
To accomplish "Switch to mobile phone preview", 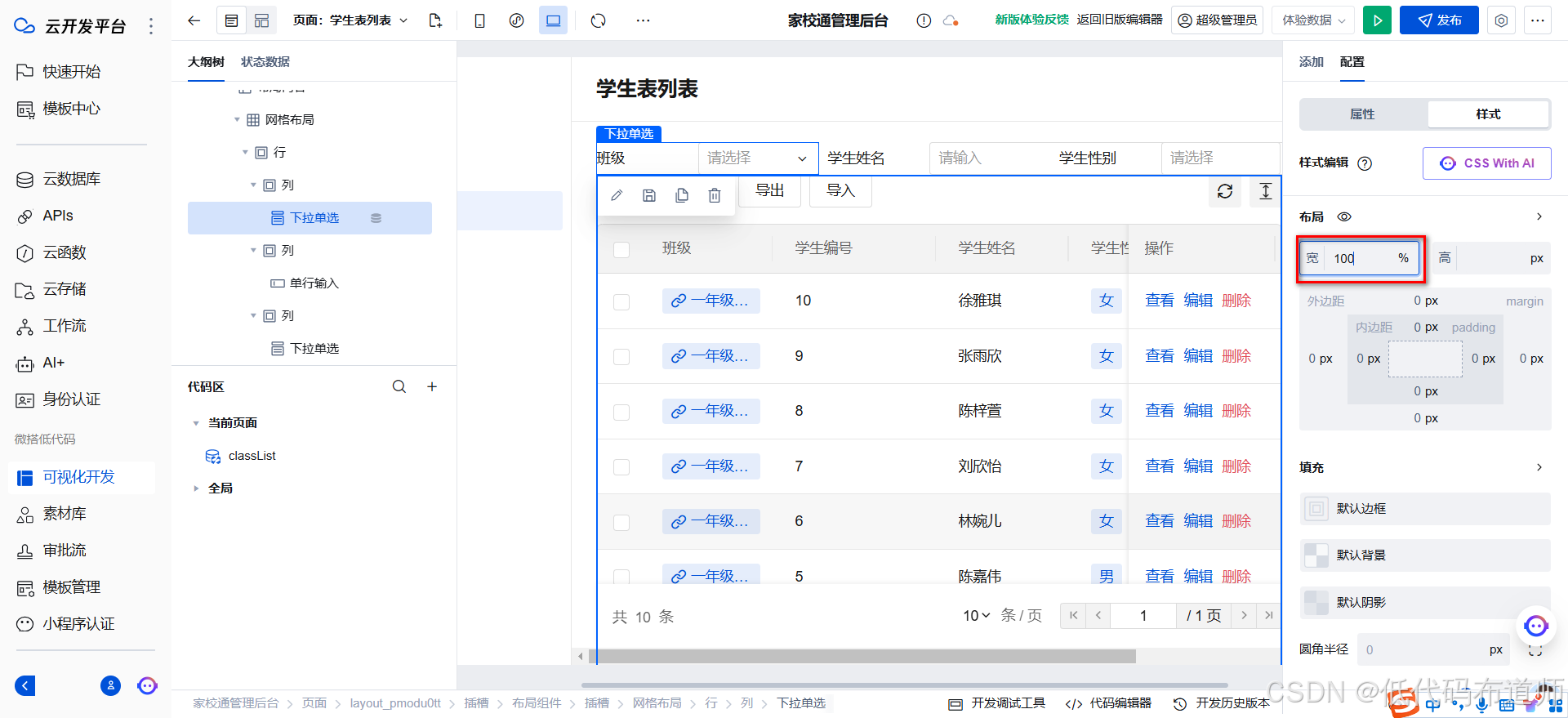I will [479, 20].
